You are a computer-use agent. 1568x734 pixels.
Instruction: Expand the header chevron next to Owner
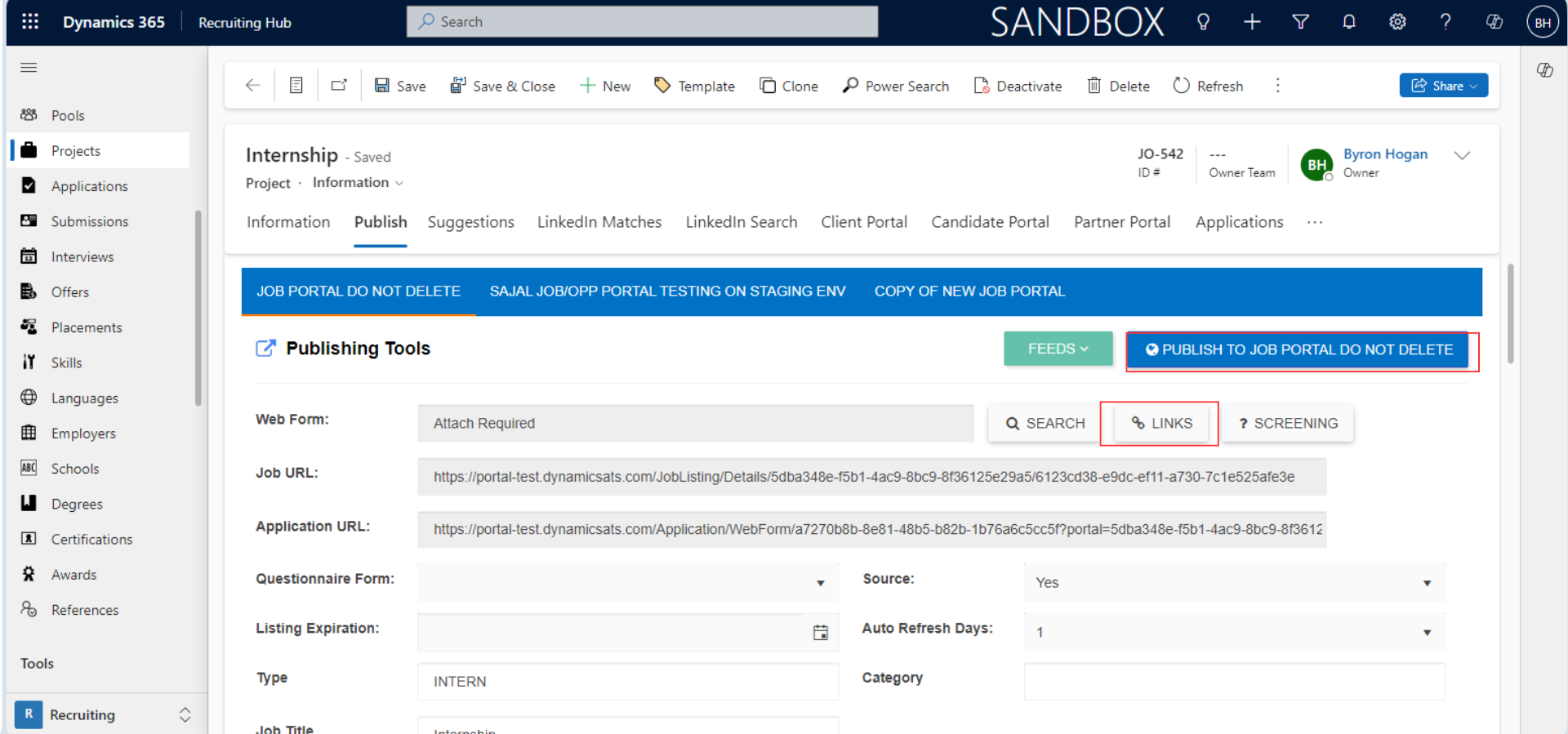[1462, 155]
